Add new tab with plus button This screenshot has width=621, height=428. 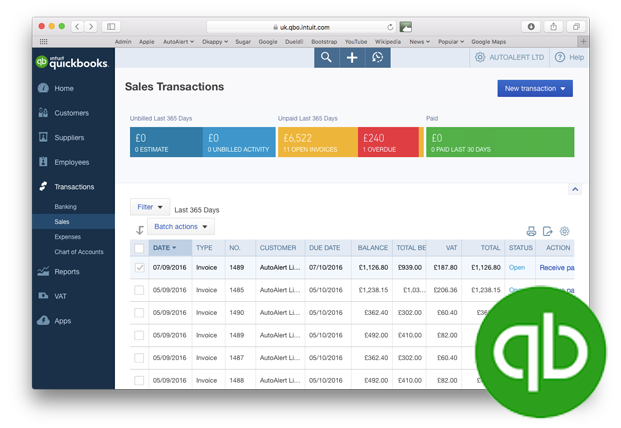coord(583,41)
